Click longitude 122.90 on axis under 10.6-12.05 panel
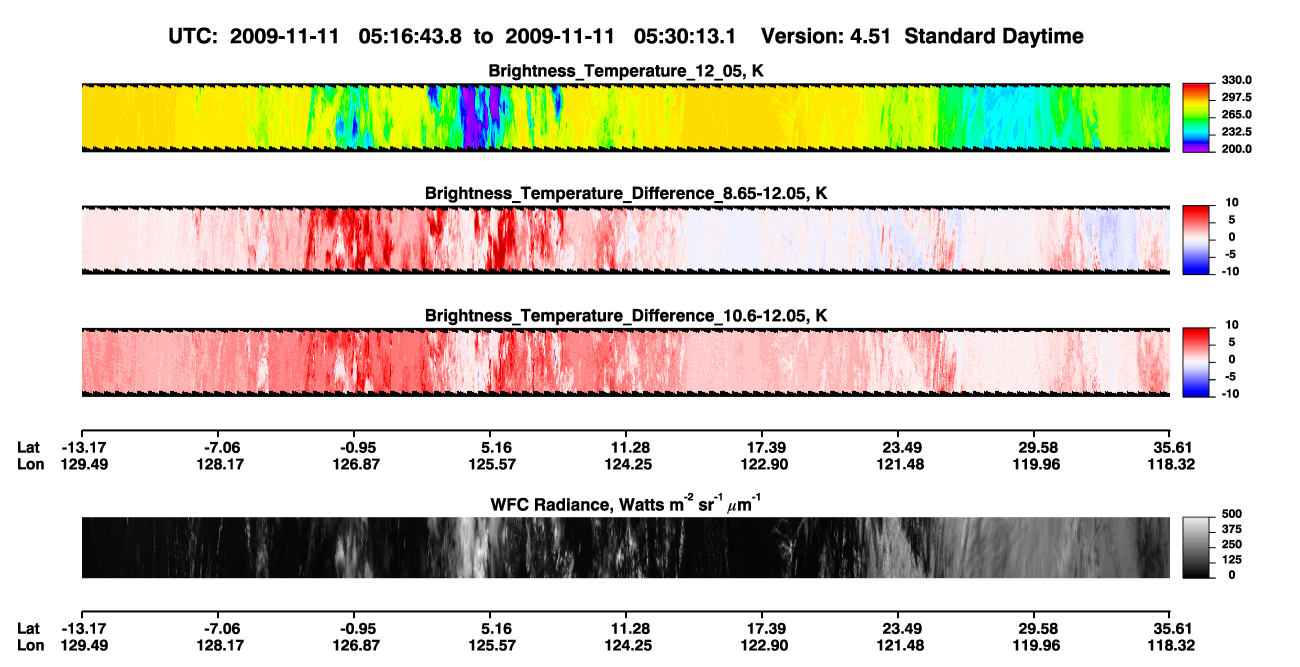This screenshot has height=667, width=1300. pyautogui.click(x=762, y=464)
